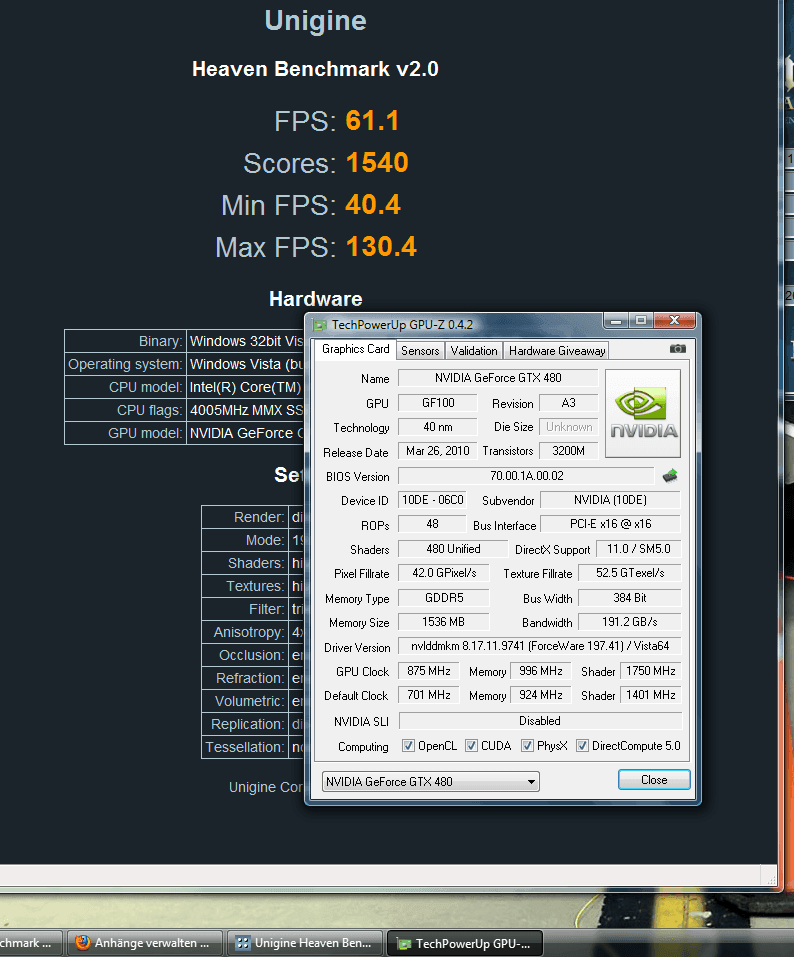Toggle the PhysX checkbox
Viewport: 794px width, 957px height.
(527, 746)
